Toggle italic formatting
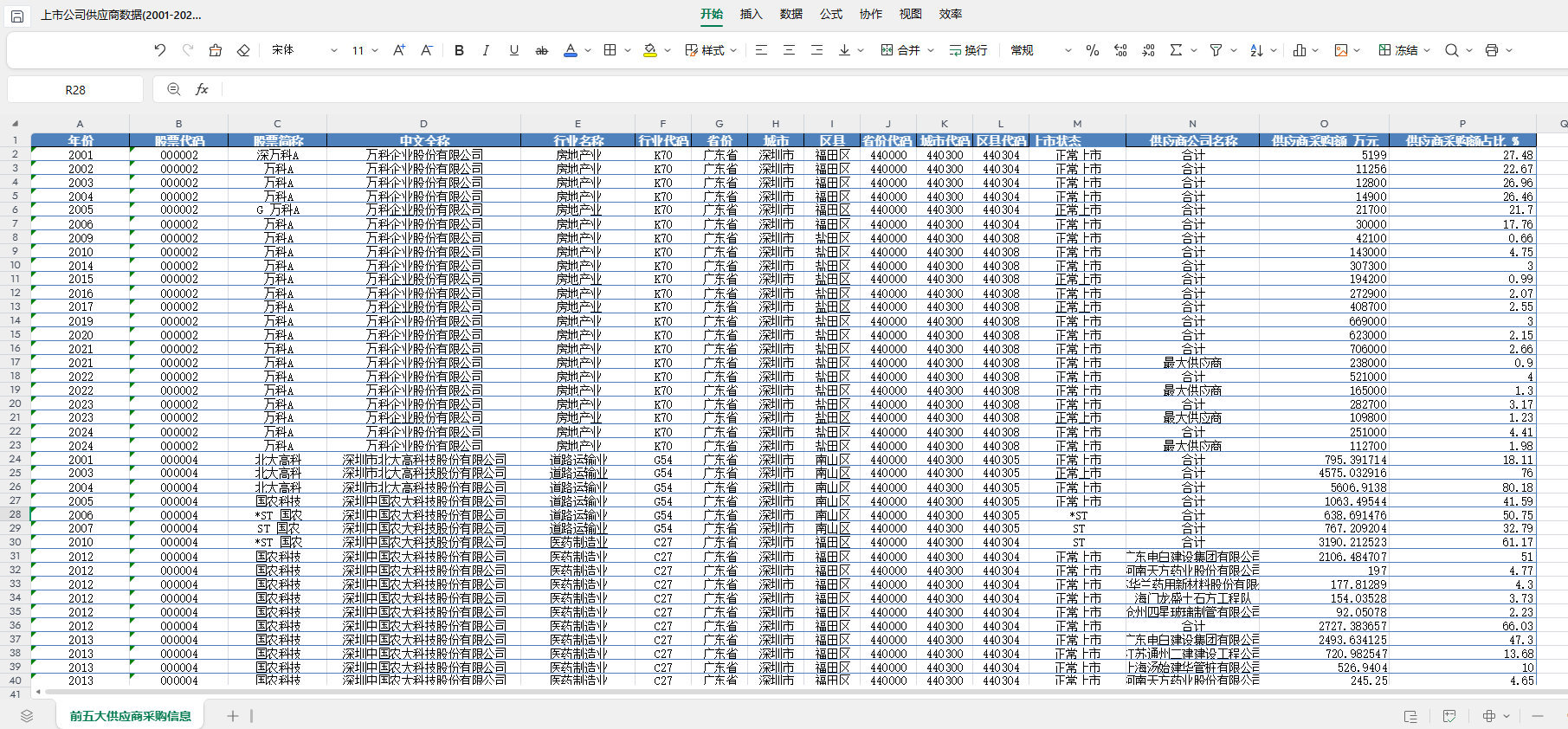Viewport: 1568px width, 729px height. 486,50
